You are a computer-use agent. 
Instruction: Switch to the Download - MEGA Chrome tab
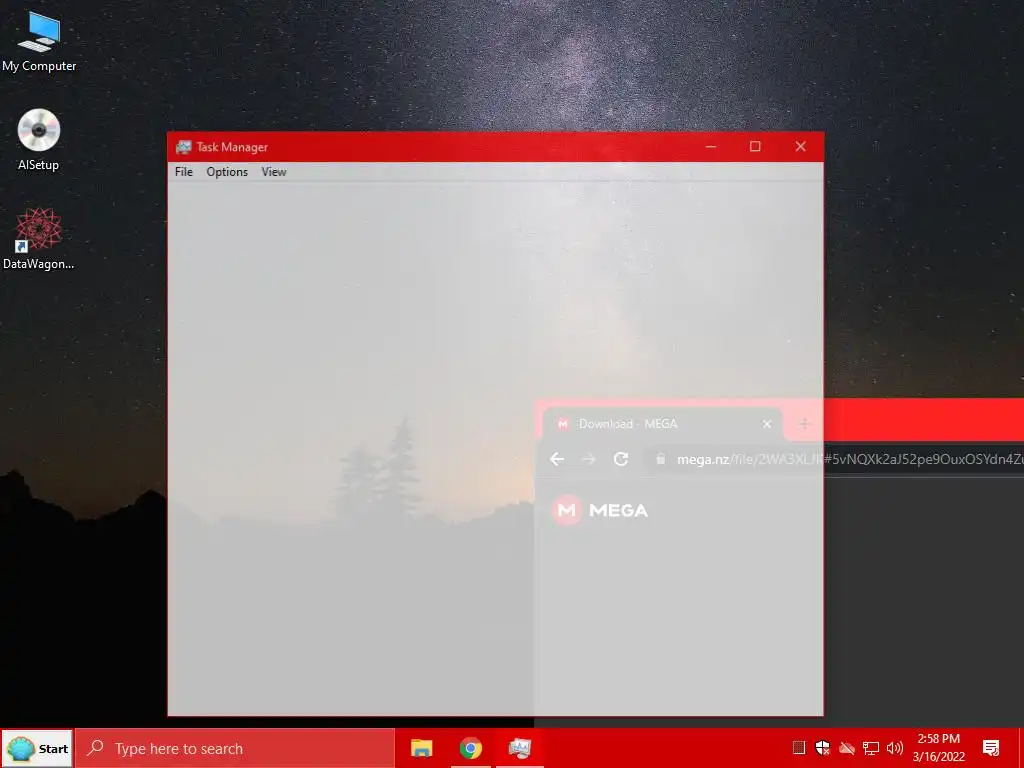[x=660, y=424]
